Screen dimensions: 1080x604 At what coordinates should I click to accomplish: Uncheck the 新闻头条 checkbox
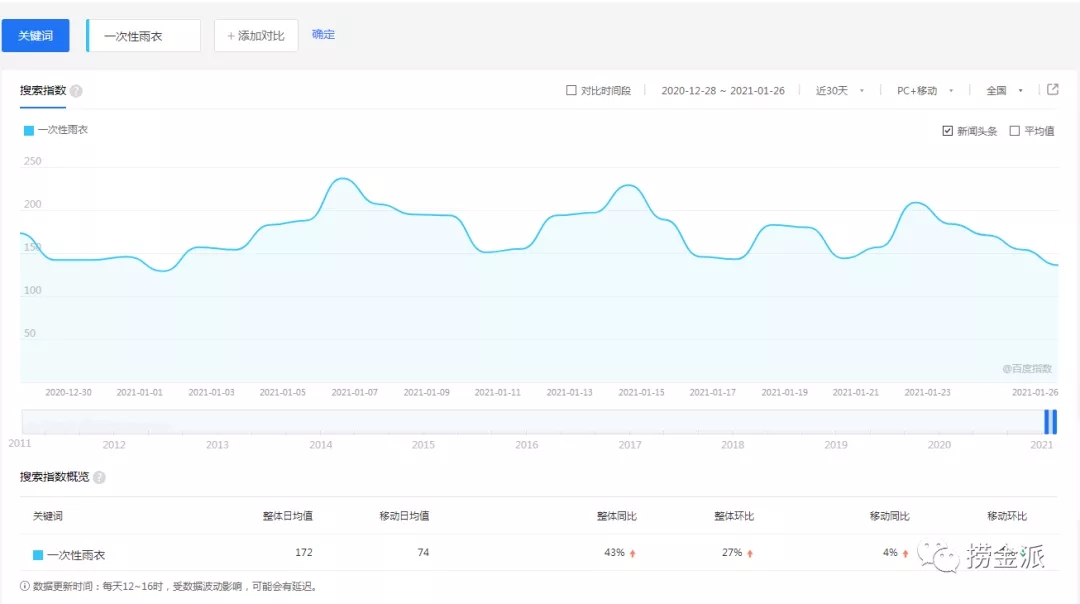point(947,131)
